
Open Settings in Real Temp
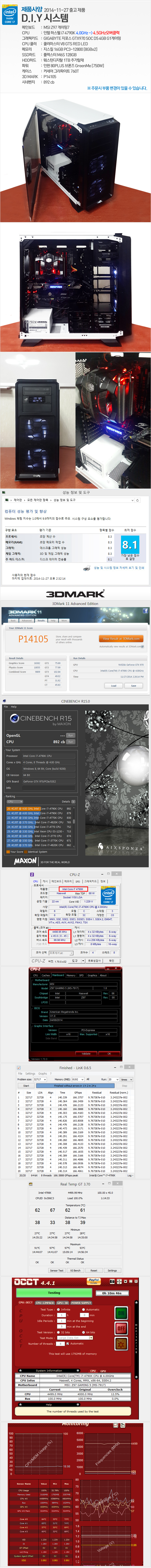point(113,1270)
